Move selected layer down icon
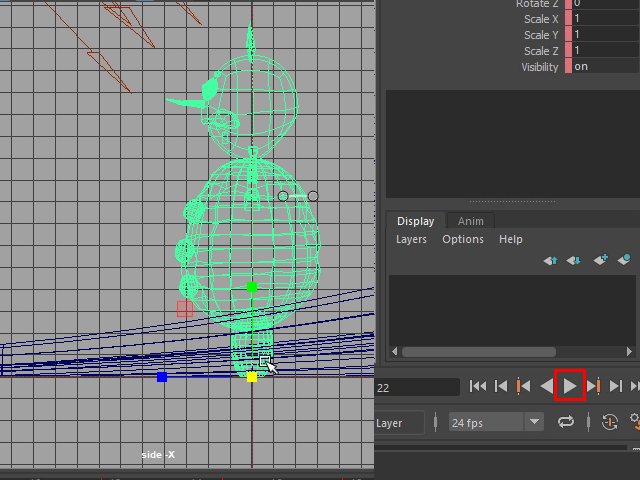 pyautogui.click(x=573, y=260)
